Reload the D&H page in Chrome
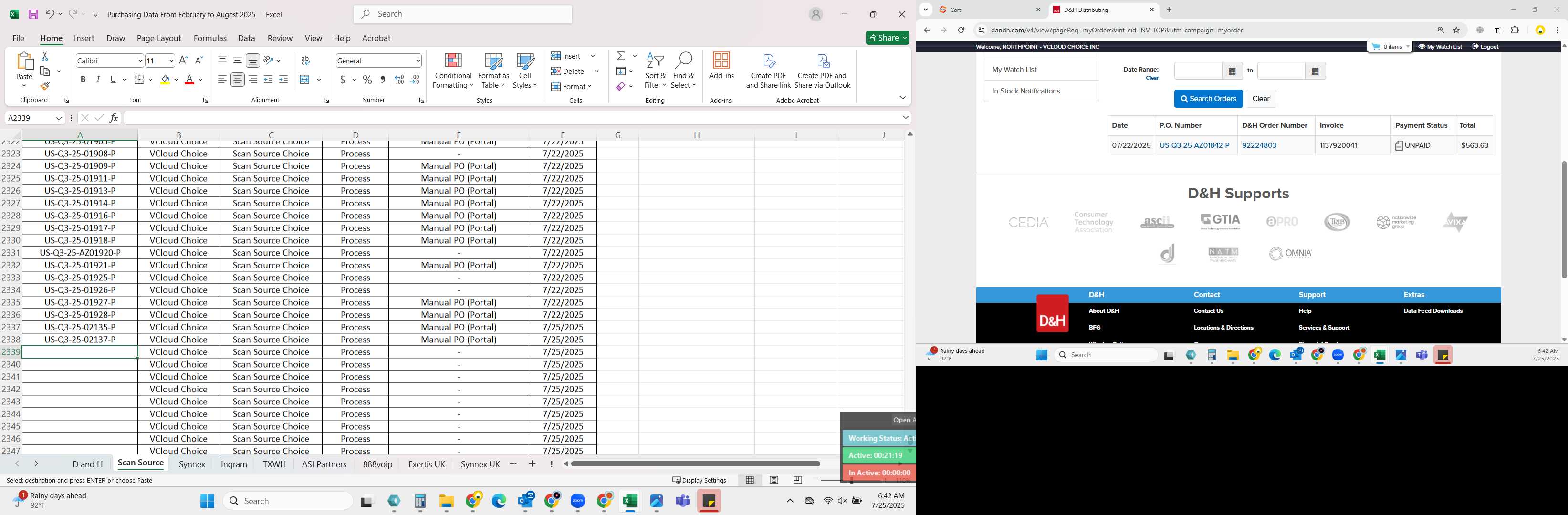The height and width of the screenshot is (515, 1568). pos(961,30)
